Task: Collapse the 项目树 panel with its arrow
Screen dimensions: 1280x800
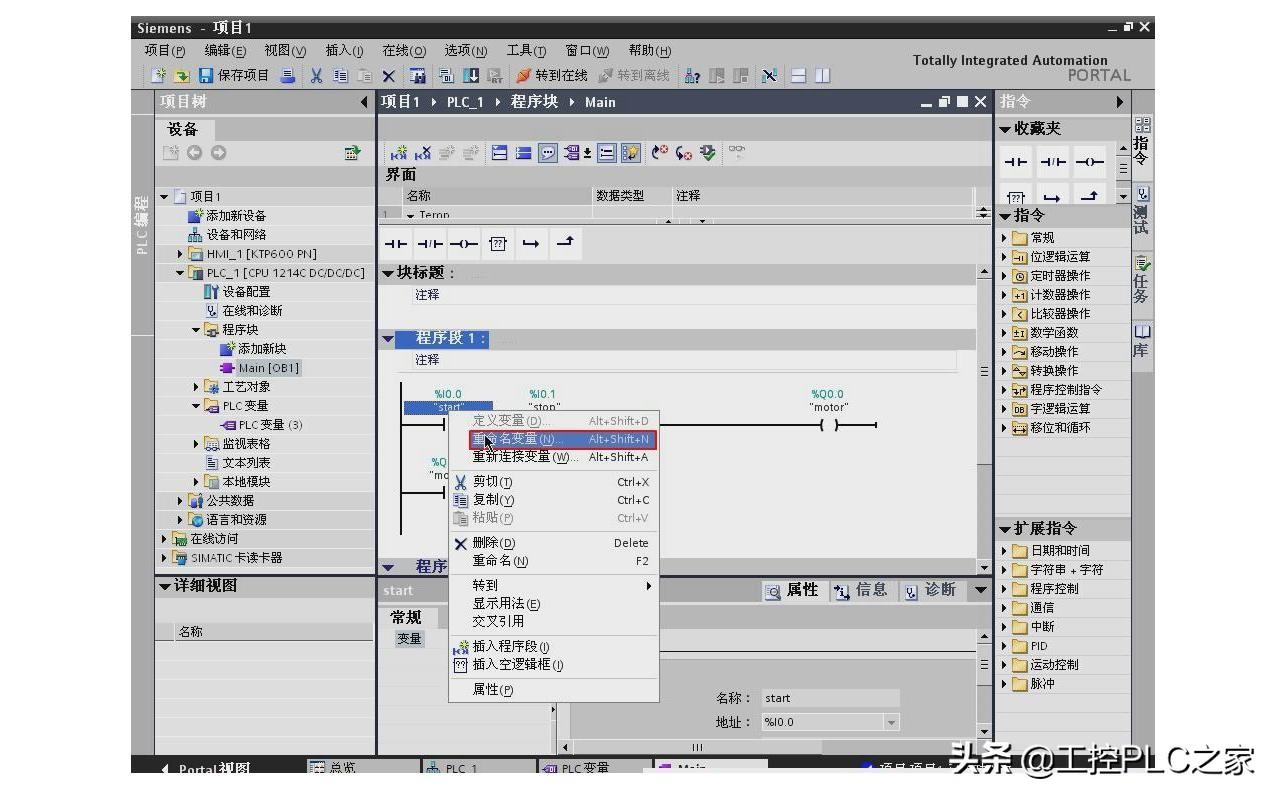Action: tap(364, 102)
